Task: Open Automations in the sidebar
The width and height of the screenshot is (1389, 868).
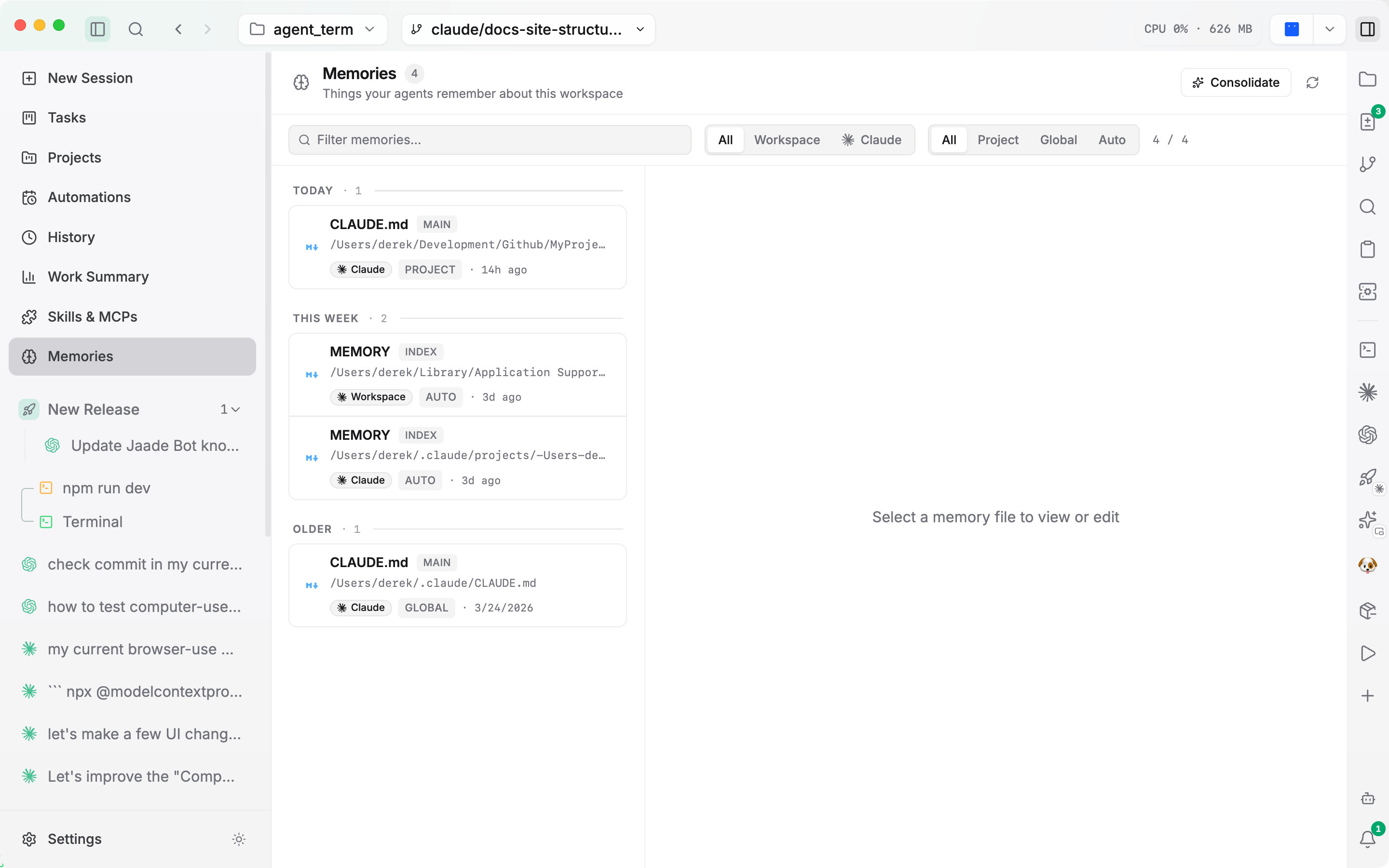Action: pos(132,197)
